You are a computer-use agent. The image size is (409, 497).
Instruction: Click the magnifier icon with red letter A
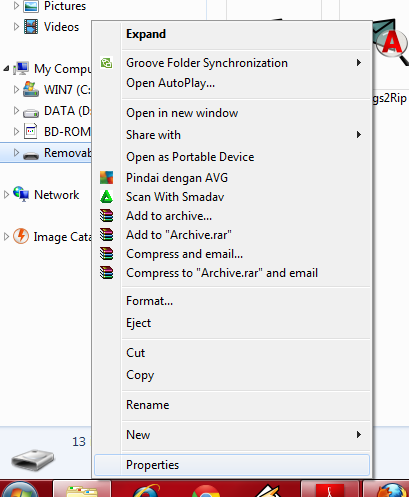pyautogui.click(x=390, y=42)
